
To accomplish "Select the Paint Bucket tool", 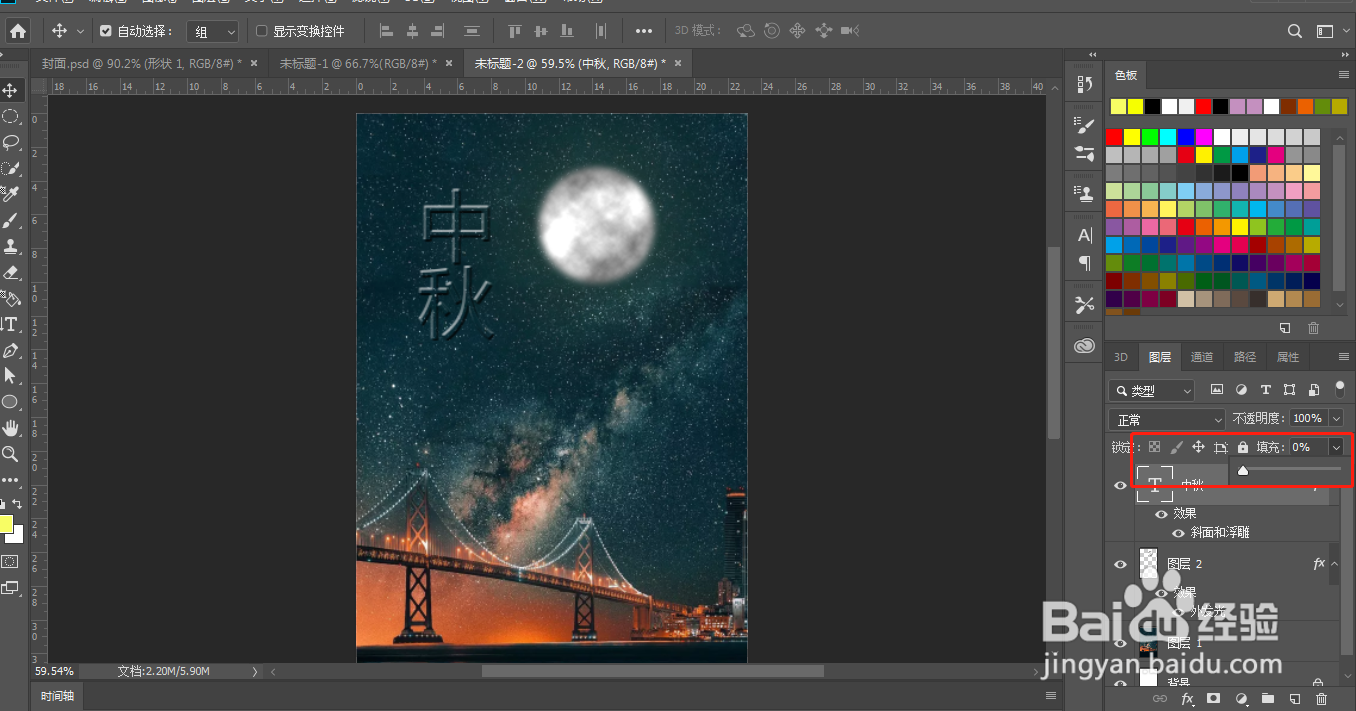I will click(11, 298).
